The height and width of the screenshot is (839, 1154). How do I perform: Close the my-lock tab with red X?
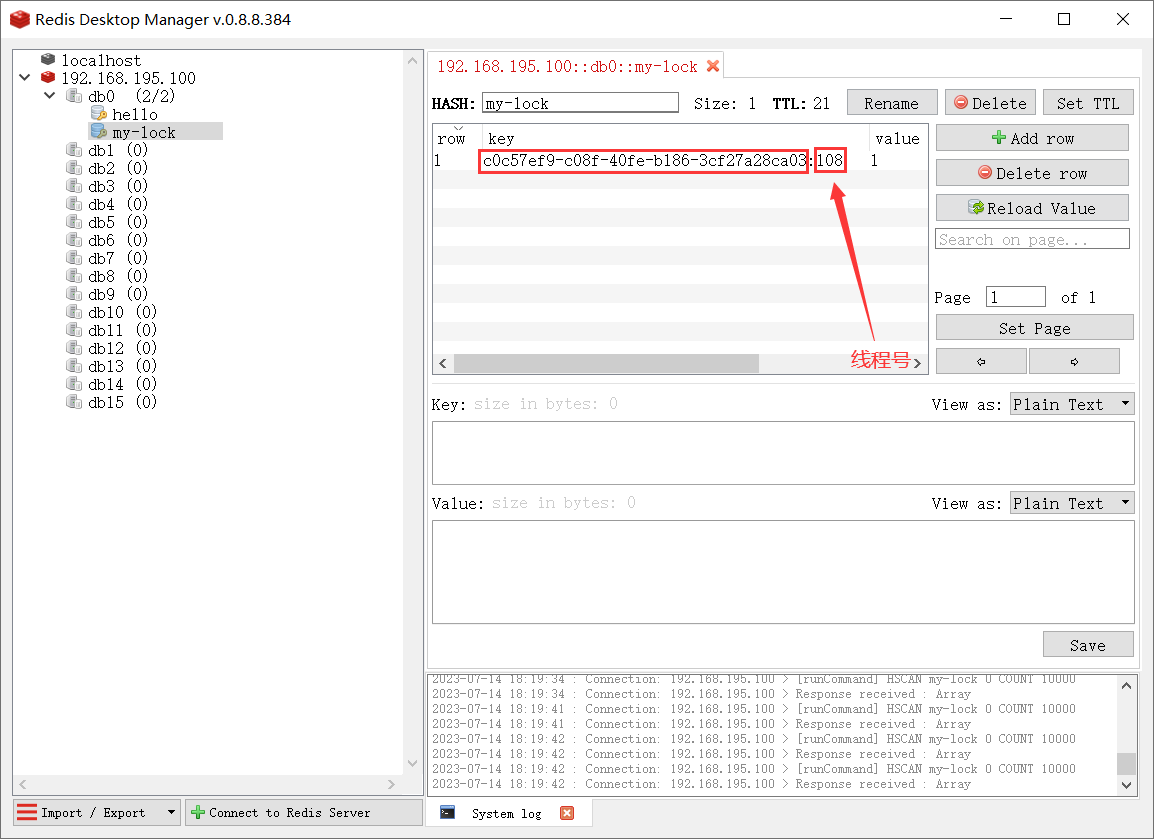[713, 66]
